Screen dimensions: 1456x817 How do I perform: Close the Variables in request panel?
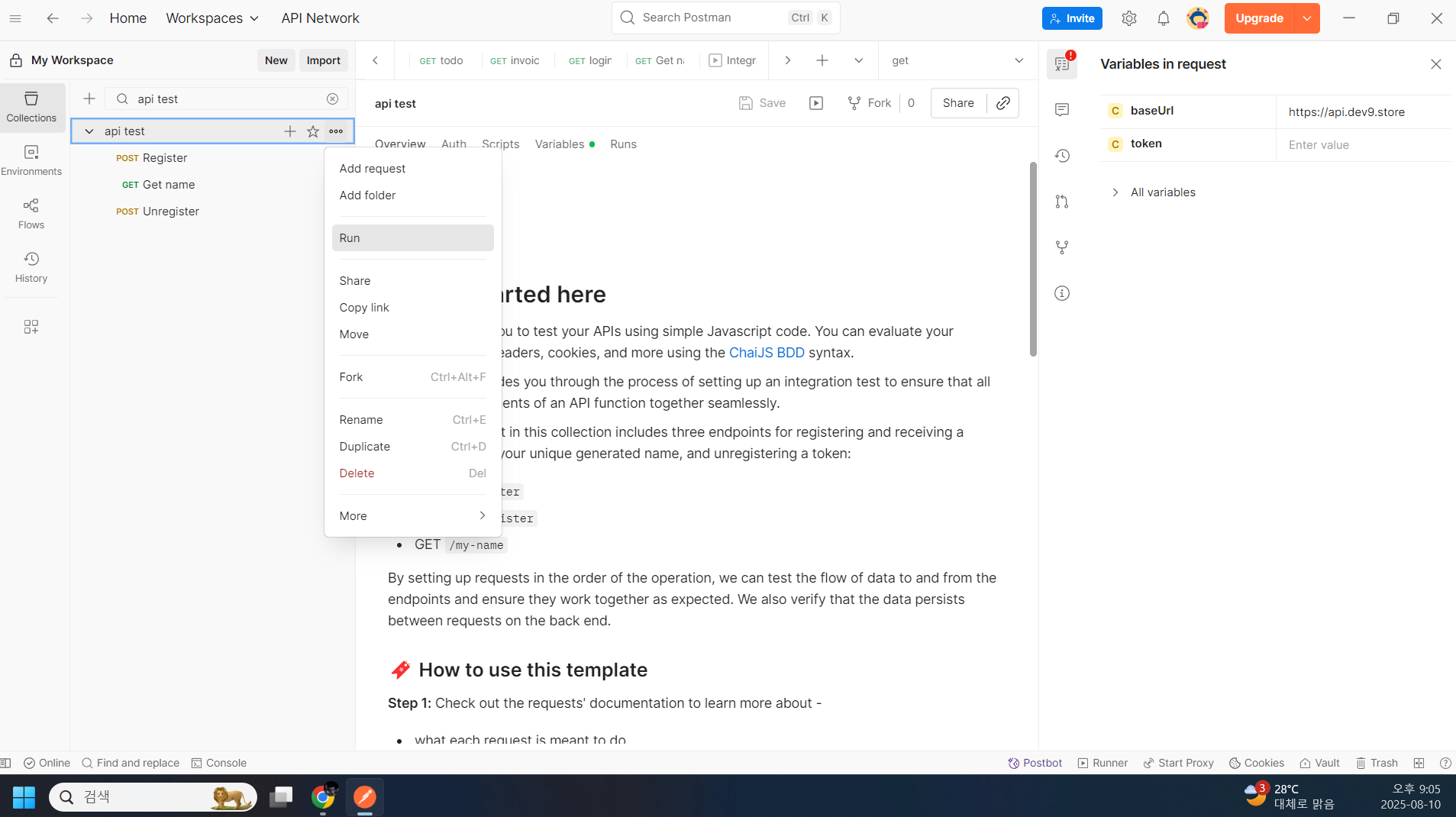(1435, 64)
